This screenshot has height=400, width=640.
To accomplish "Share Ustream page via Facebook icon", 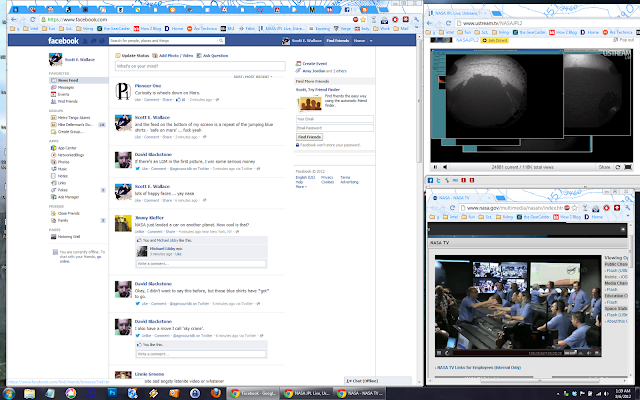I will (x=430, y=180).
